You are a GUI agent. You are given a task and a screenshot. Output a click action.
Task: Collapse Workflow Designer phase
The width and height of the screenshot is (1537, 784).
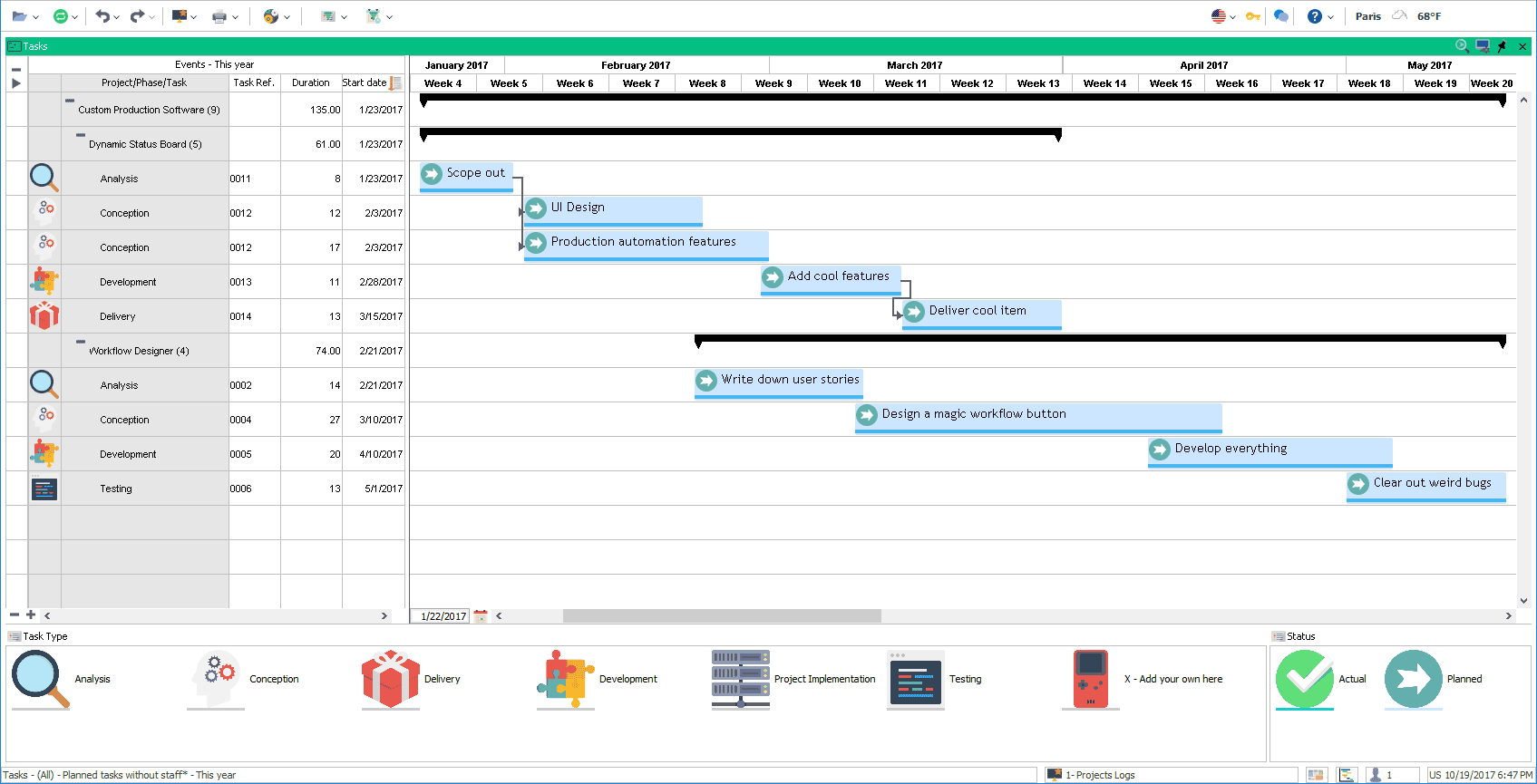click(81, 342)
